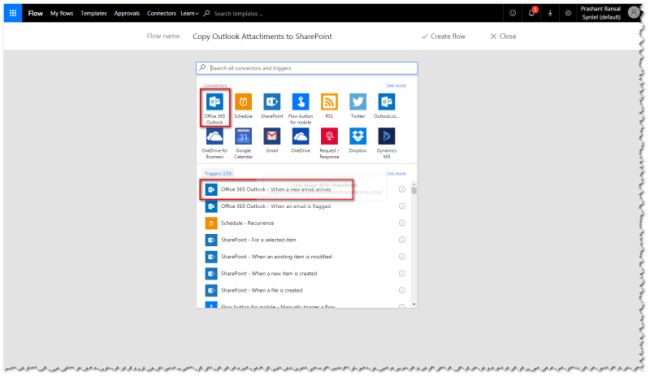Click 'See more' next to Triggers
The image size is (650, 377).
click(x=396, y=173)
